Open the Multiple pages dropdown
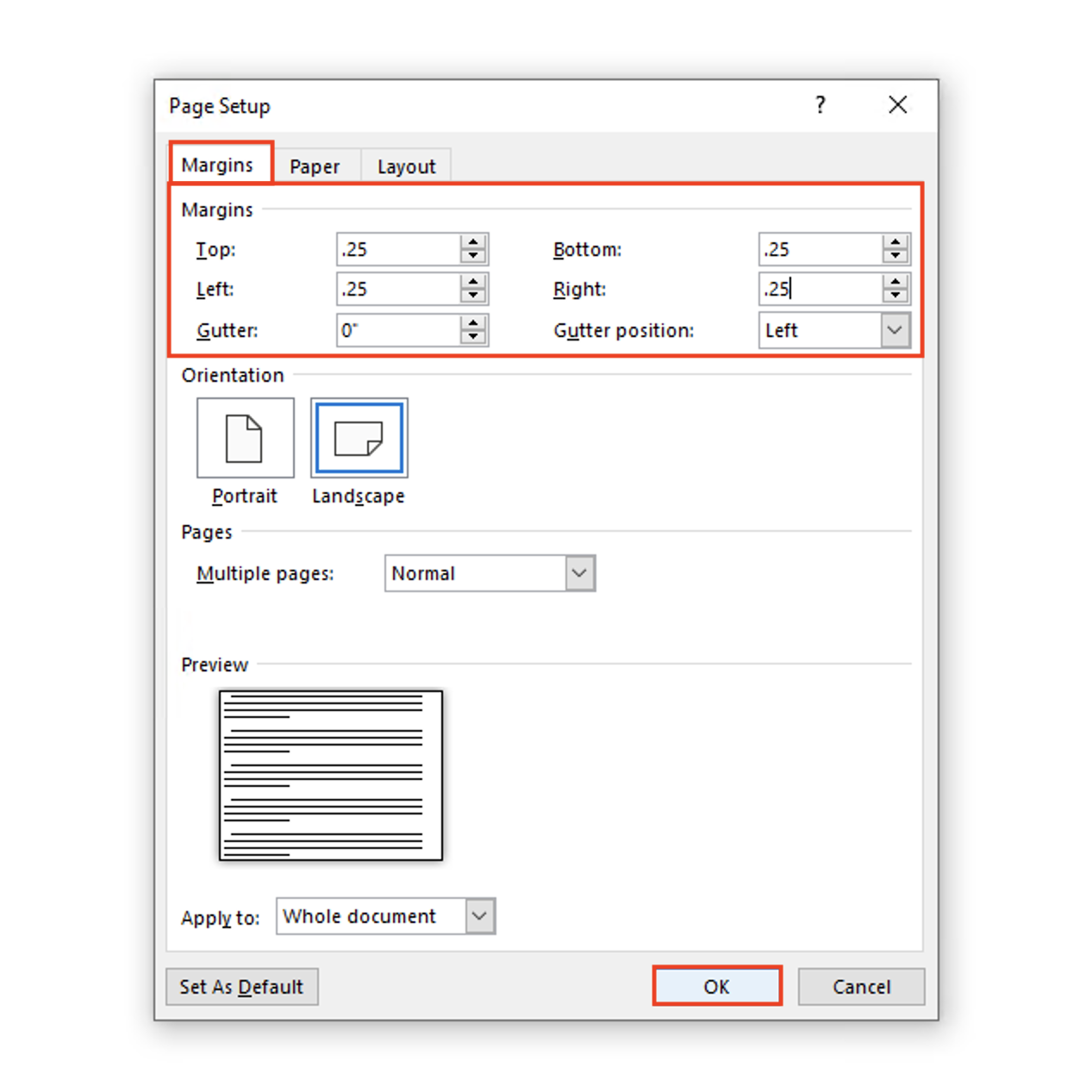This screenshot has width=1092, height=1092. [x=579, y=572]
